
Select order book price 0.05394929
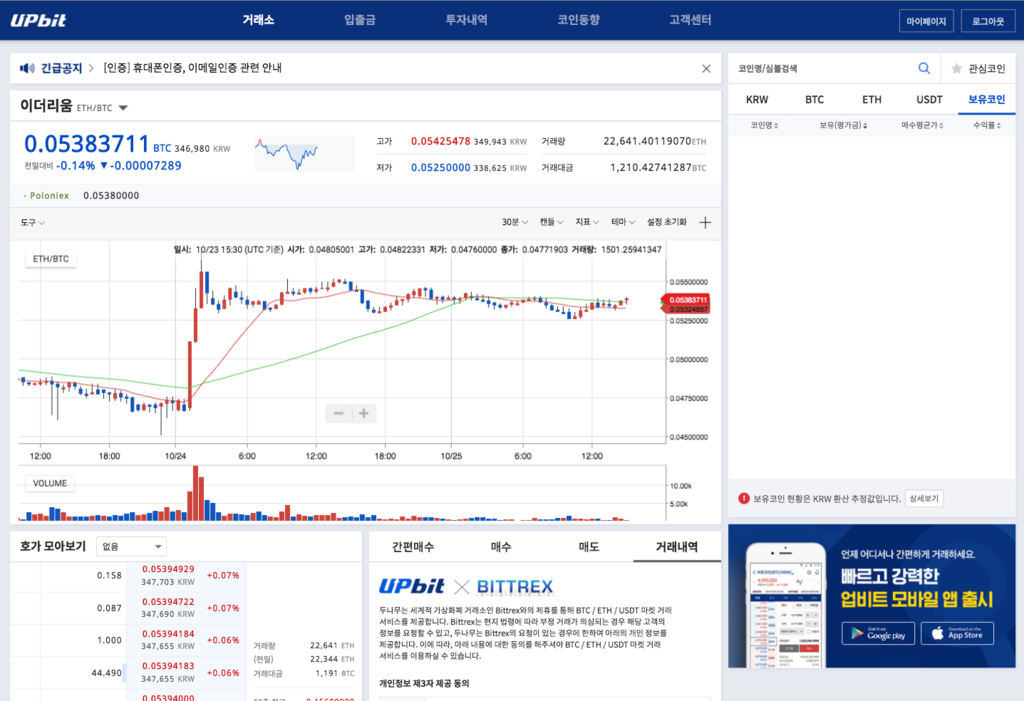tap(168, 569)
